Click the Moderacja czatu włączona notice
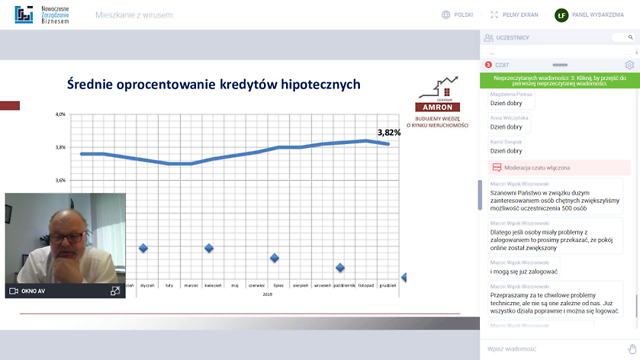The image size is (640, 360). pyautogui.click(x=559, y=168)
